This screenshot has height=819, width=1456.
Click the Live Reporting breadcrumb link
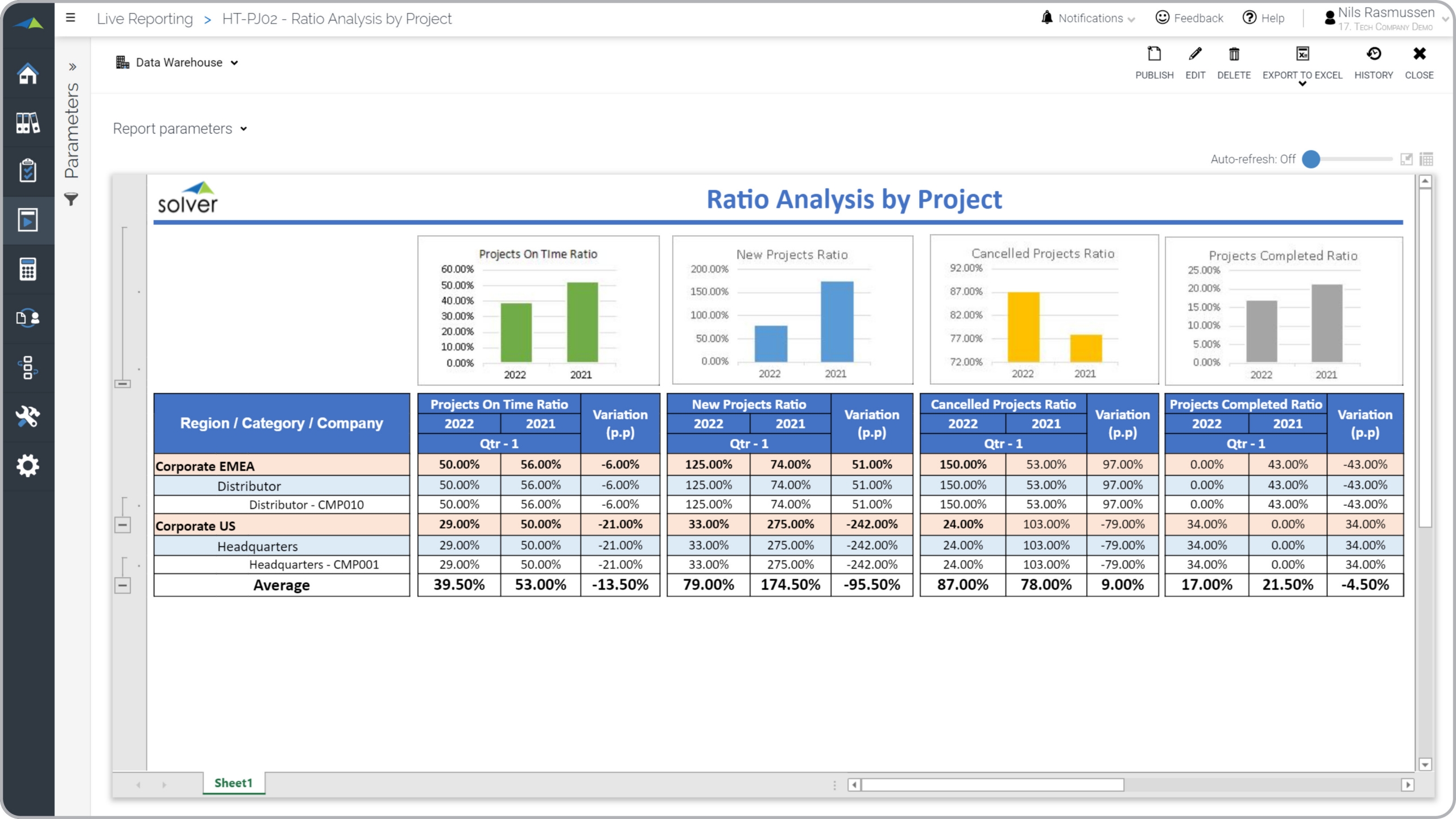click(145, 19)
